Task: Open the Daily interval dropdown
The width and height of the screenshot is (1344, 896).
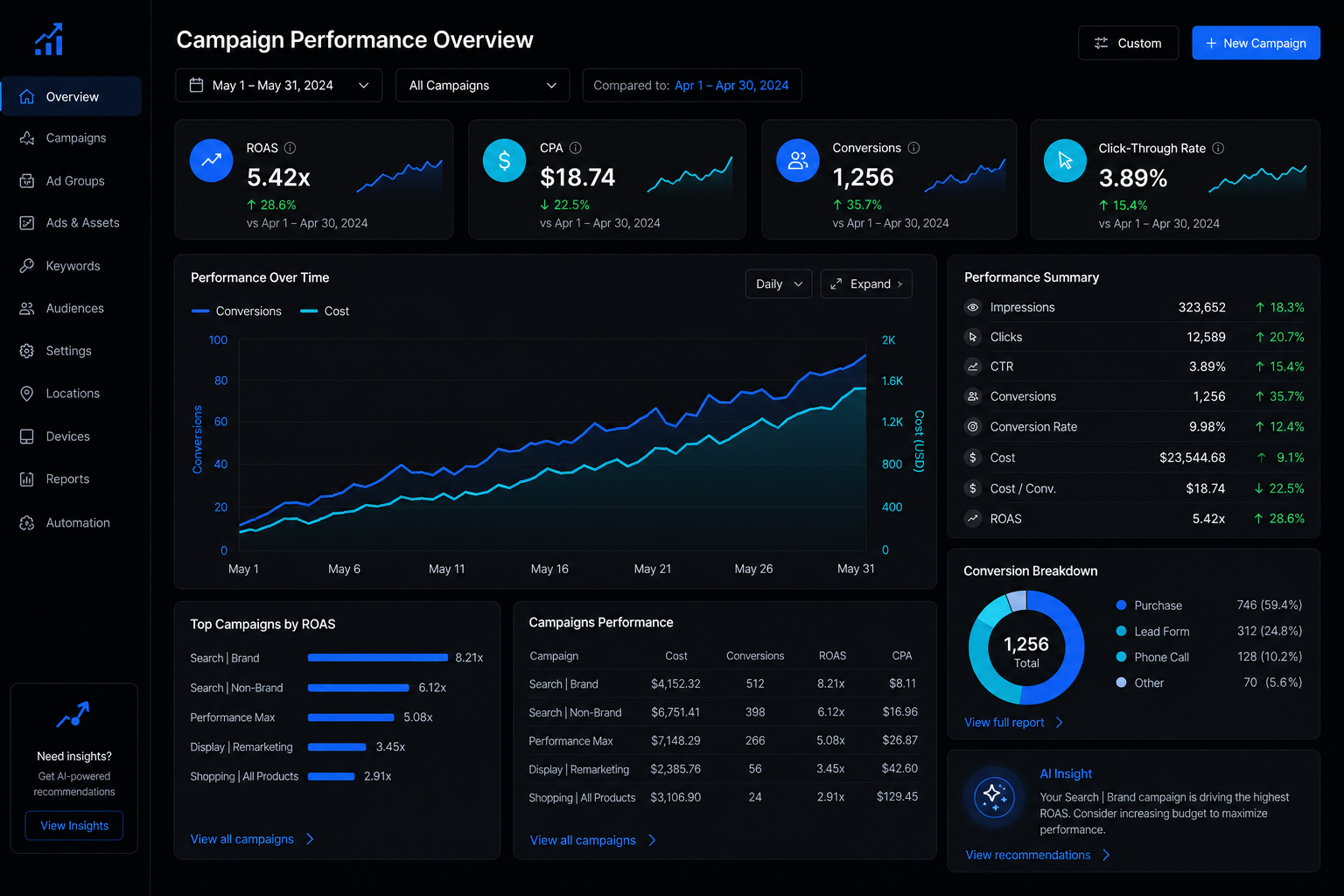Action: [x=779, y=283]
